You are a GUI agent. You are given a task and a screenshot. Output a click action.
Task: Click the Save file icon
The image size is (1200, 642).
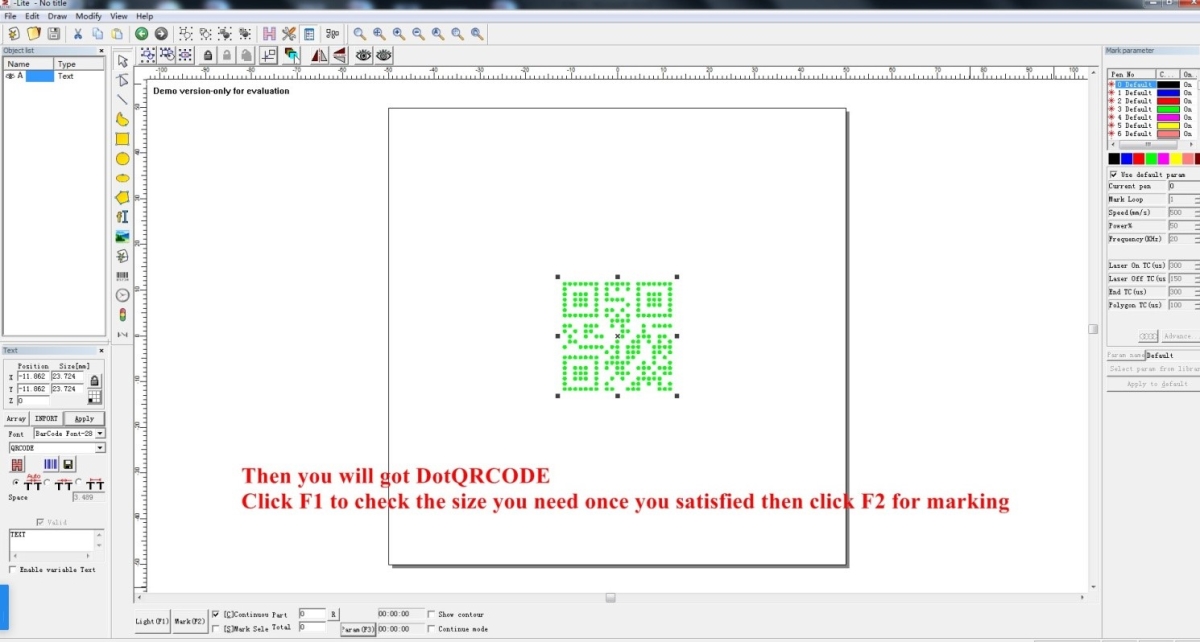[x=53, y=34]
